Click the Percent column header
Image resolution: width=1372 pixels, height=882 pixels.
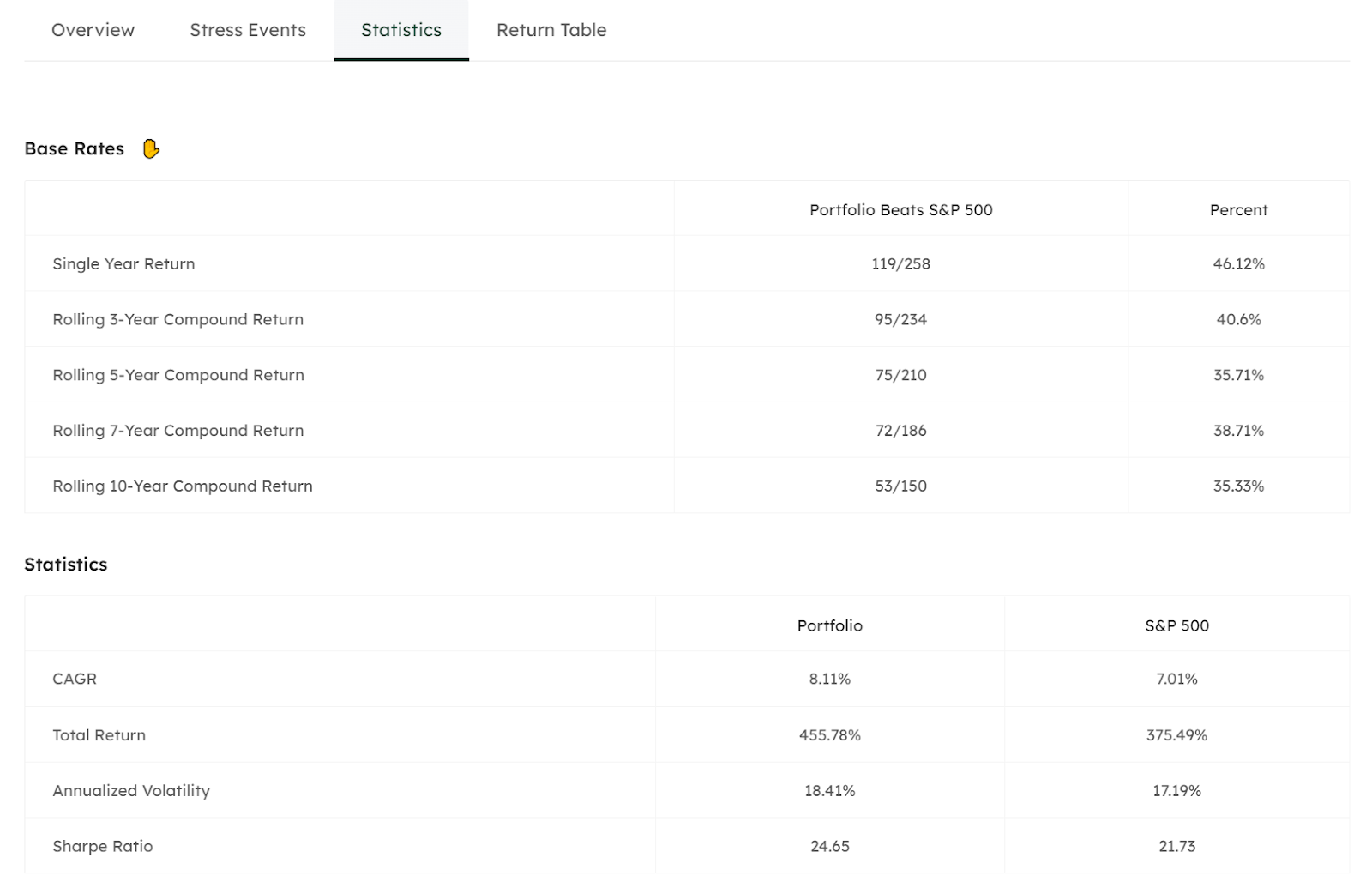tap(1238, 210)
